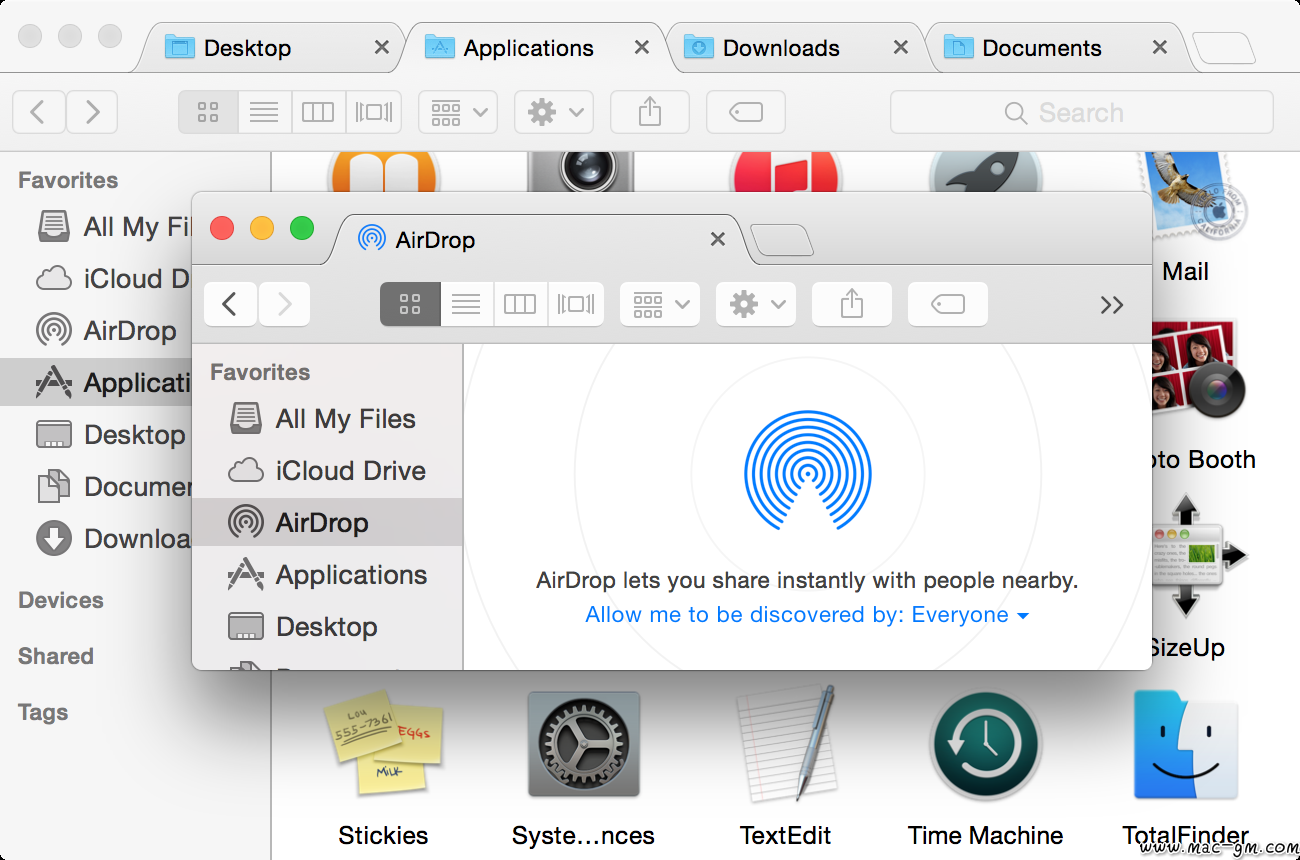Screen dimensions: 1300x860
Task: Open Desktop in back window sidebar
Action: (x=96, y=435)
